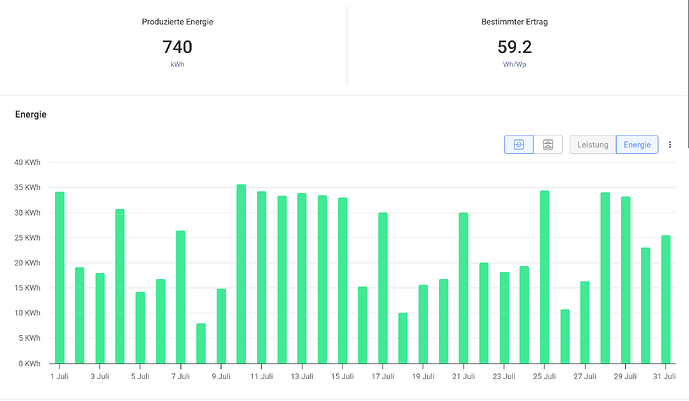689x401 pixels.
Task: Click the 740 kWh produced energy value
Action: point(178,47)
